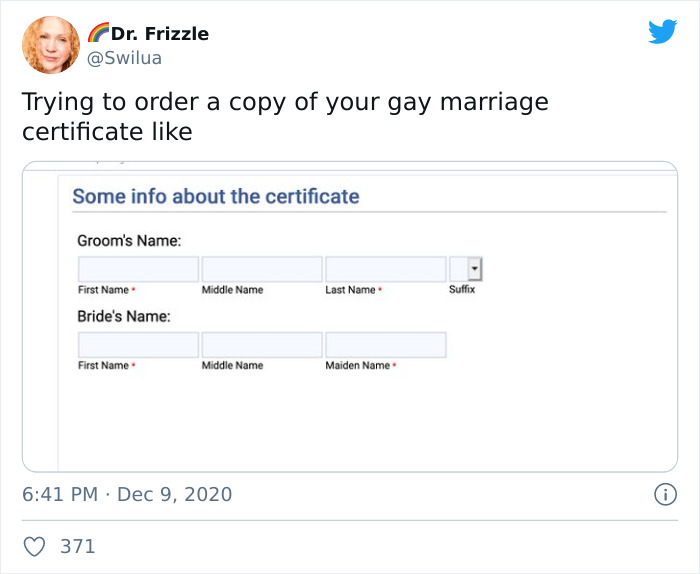Click the rainbow emoji beside the name

tap(98, 33)
